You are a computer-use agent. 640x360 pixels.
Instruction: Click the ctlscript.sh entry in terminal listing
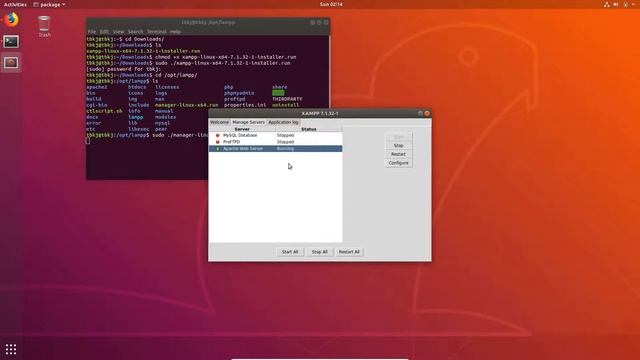pyautogui.click(x=104, y=111)
